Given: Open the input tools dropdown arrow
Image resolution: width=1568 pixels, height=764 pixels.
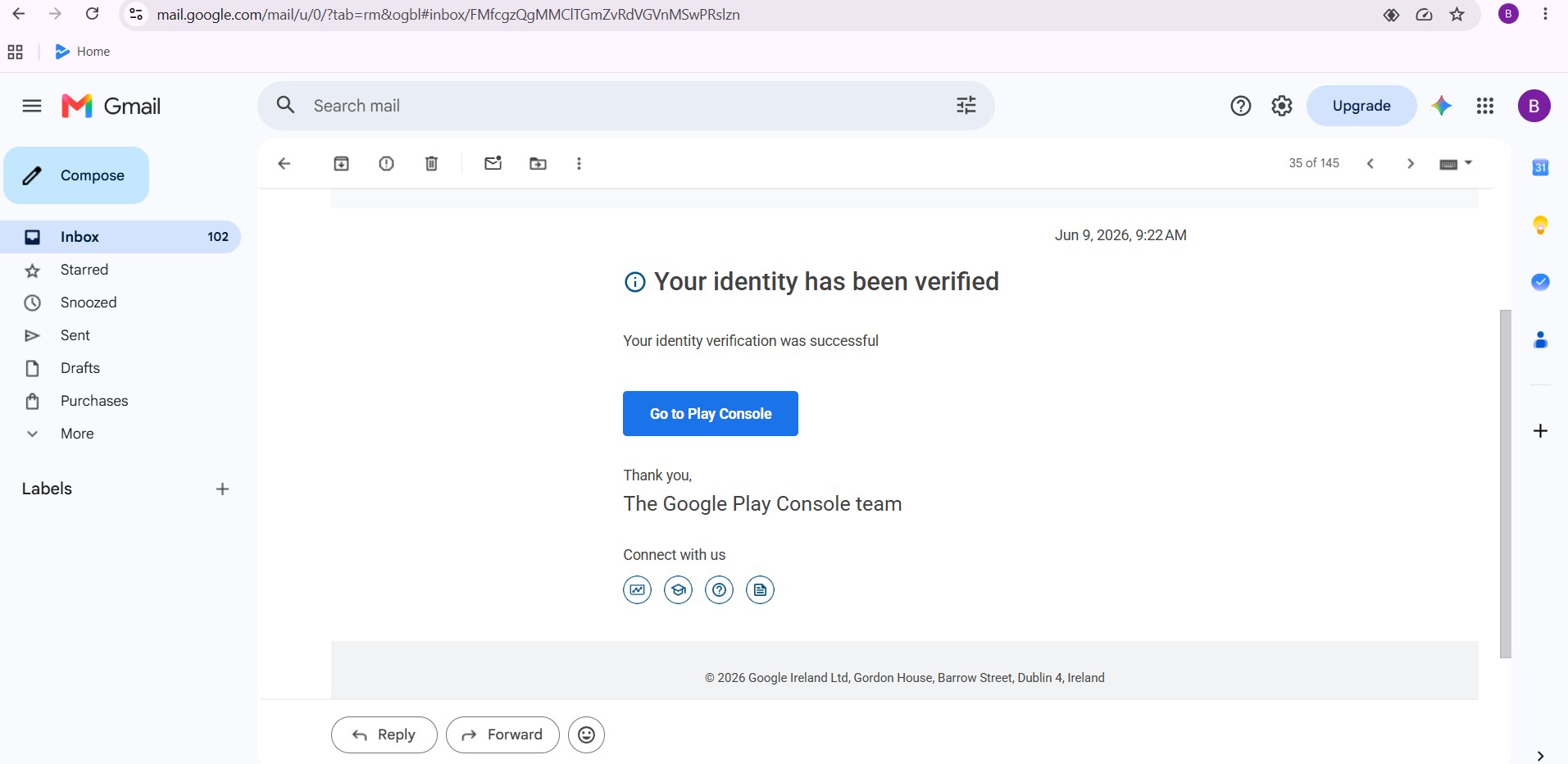Looking at the screenshot, I should click(x=1468, y=162).
